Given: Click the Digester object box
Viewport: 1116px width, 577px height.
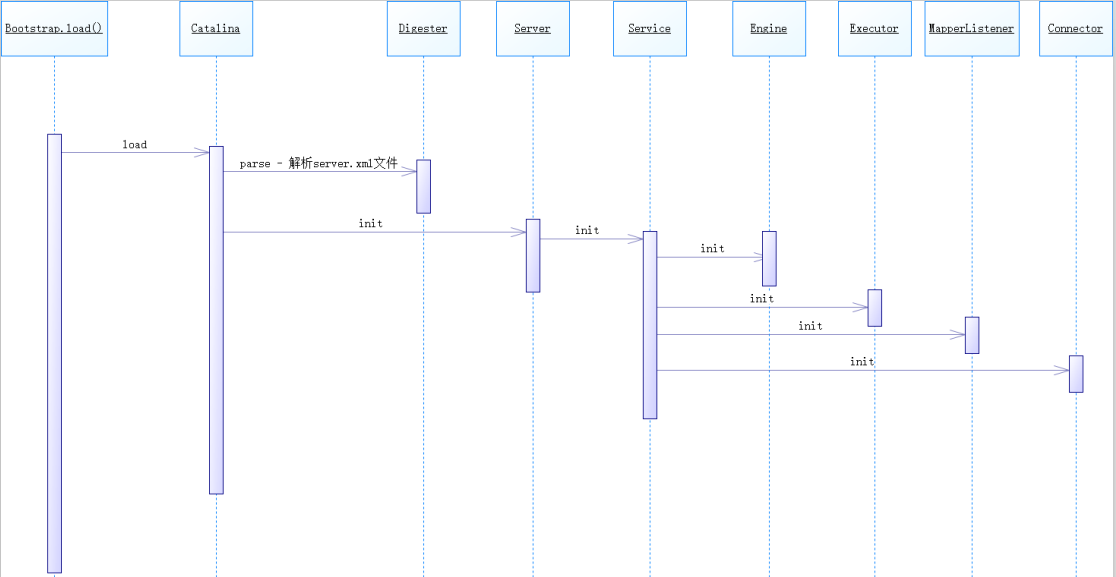Looking at the screenshot, I should point(423,28).
